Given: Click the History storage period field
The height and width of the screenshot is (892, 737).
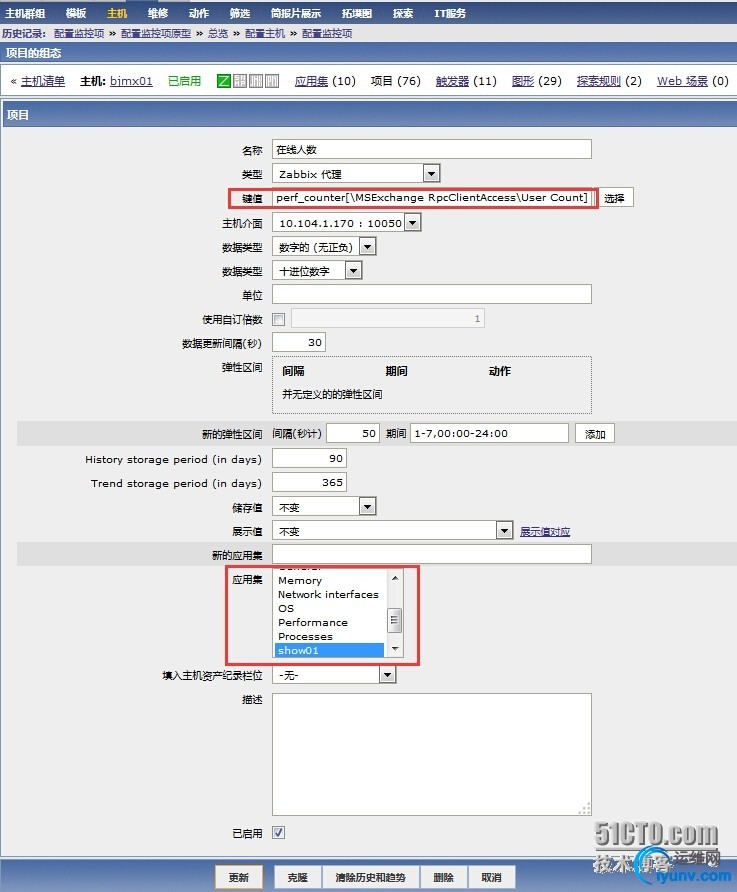Looking at the screenshot, I should click(x=309, y=459).
